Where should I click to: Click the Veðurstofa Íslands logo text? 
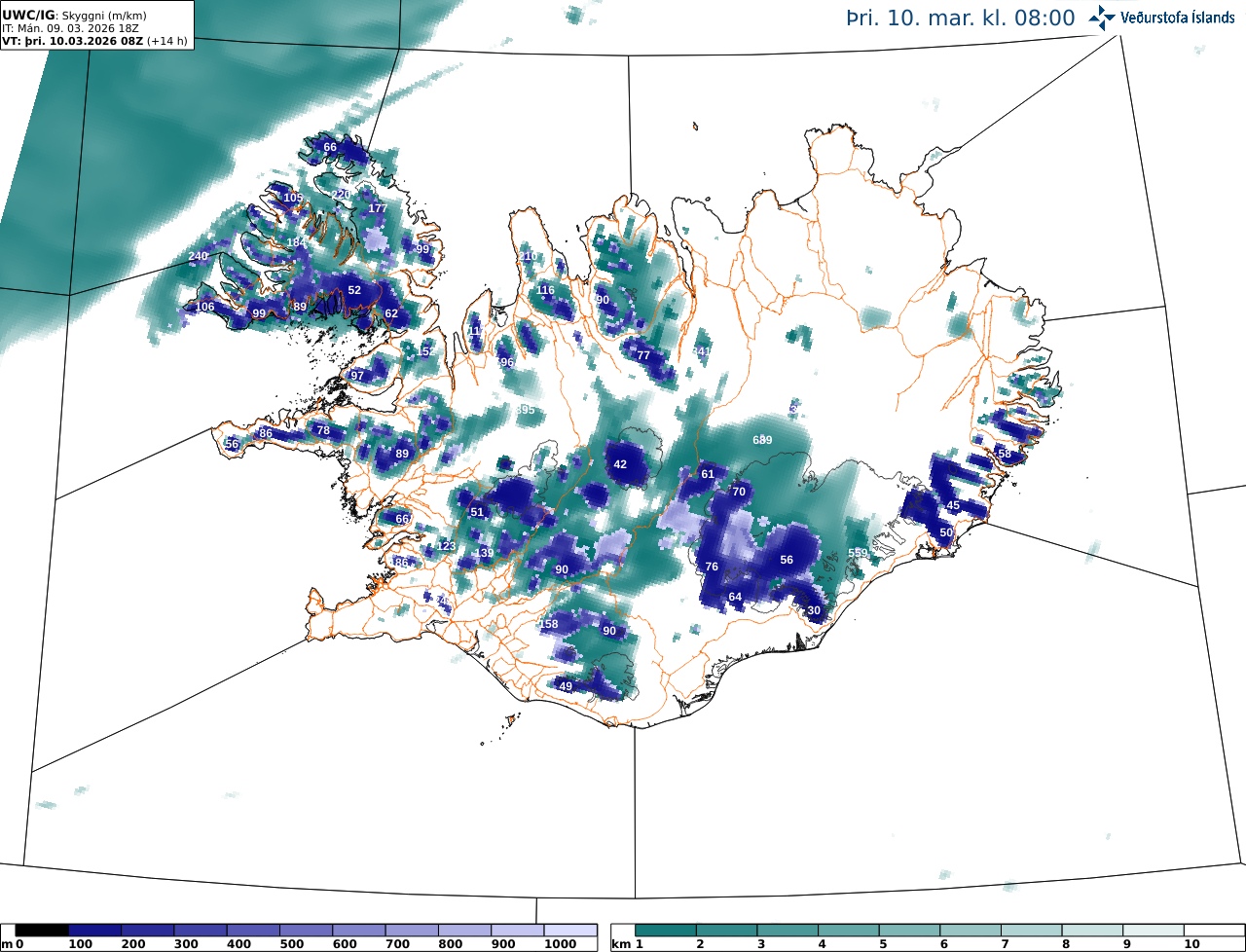[x=1178, y=18]
